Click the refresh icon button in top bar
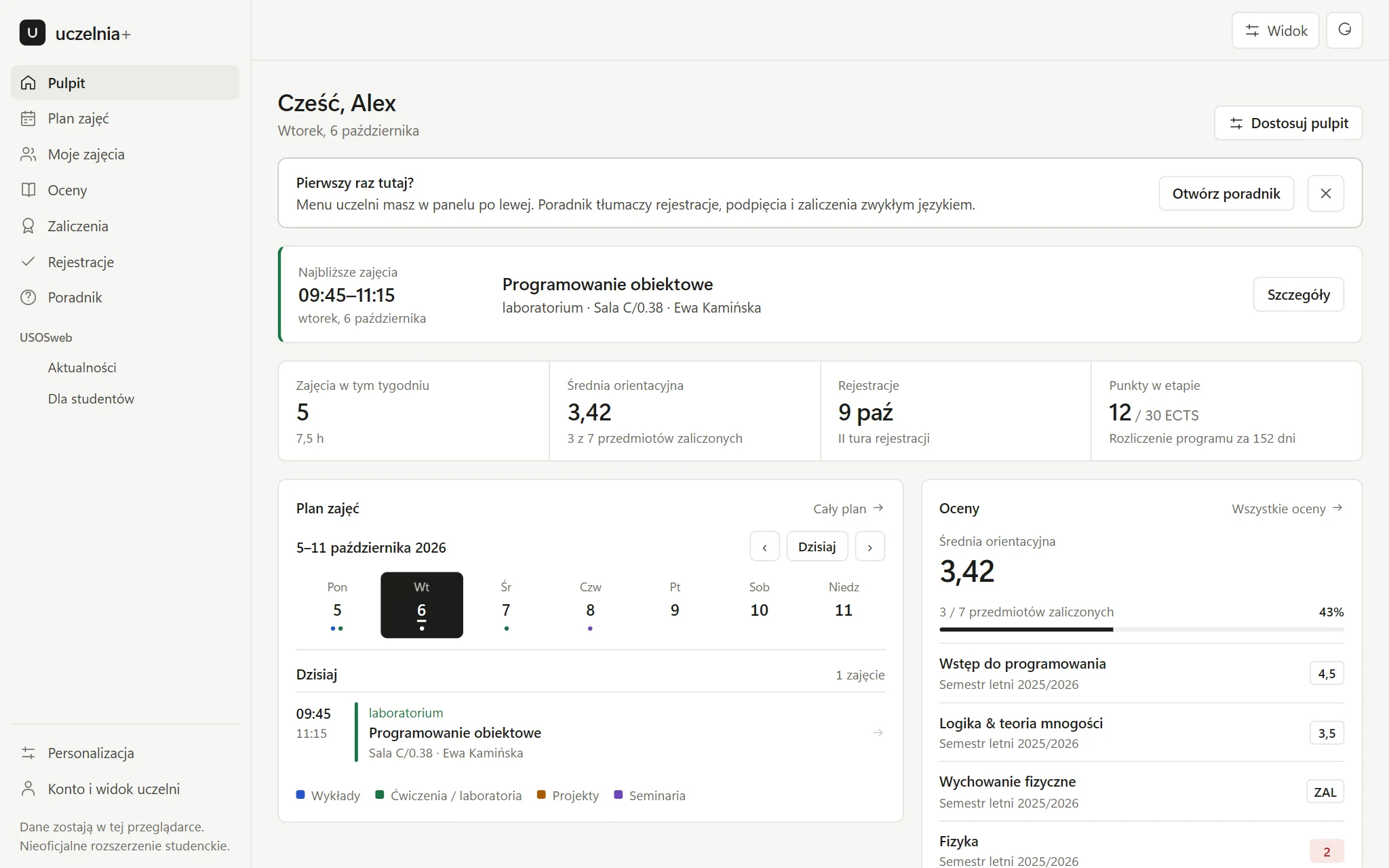 pyautogui.click(x=1344, y=30)
